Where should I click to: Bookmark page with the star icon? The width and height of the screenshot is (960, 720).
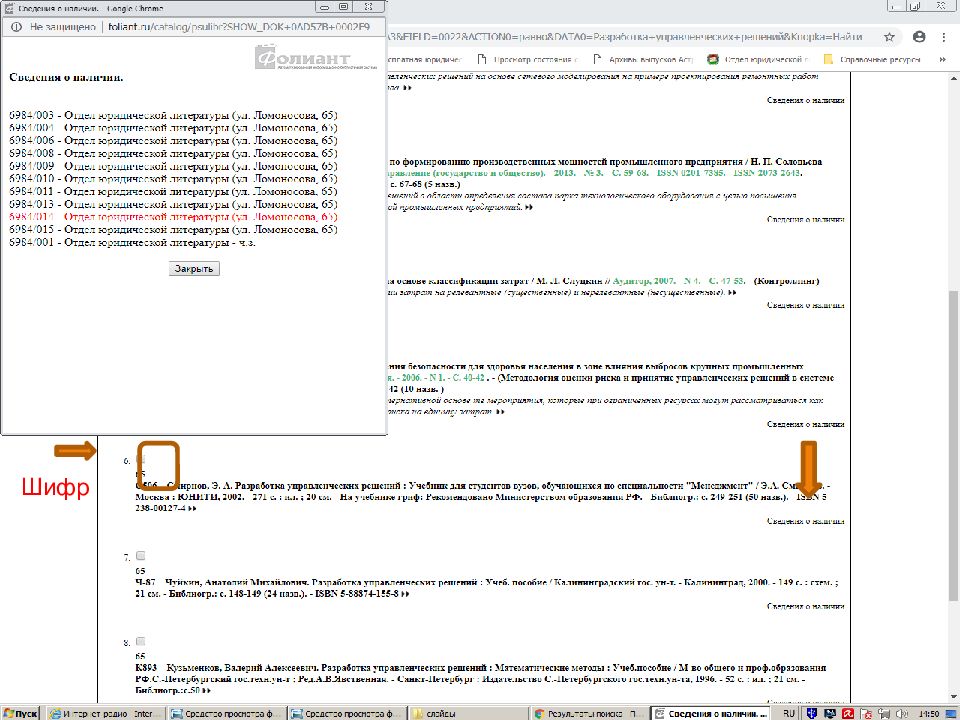[x=889, y=36]
